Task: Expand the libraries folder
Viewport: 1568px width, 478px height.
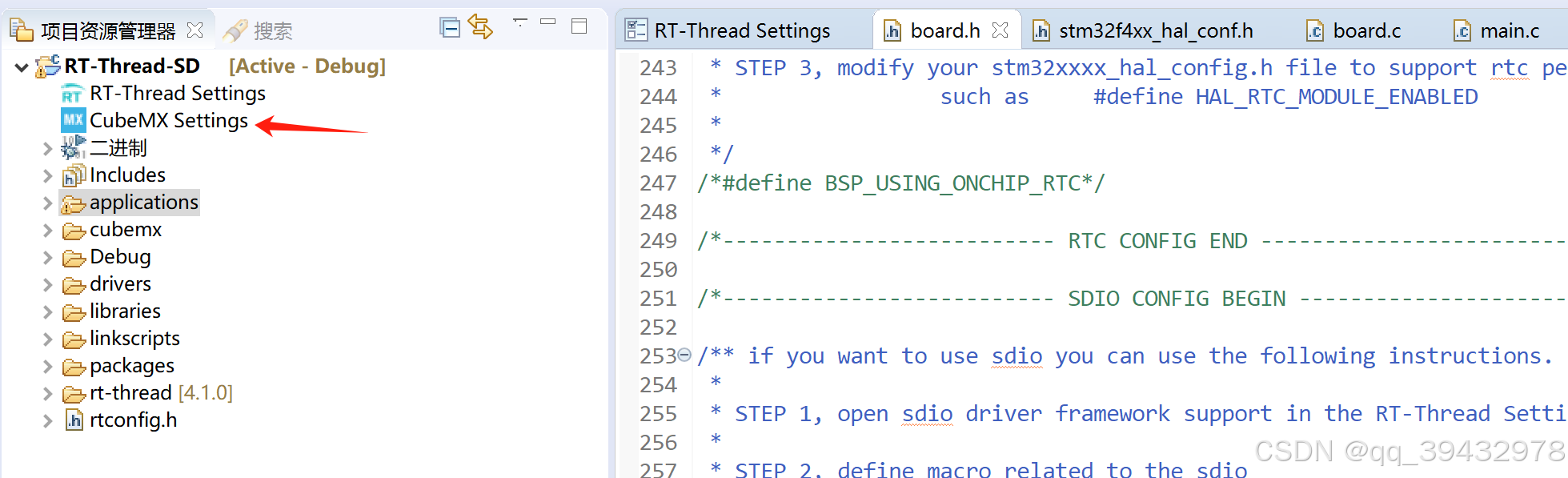Action: [47, 312]
